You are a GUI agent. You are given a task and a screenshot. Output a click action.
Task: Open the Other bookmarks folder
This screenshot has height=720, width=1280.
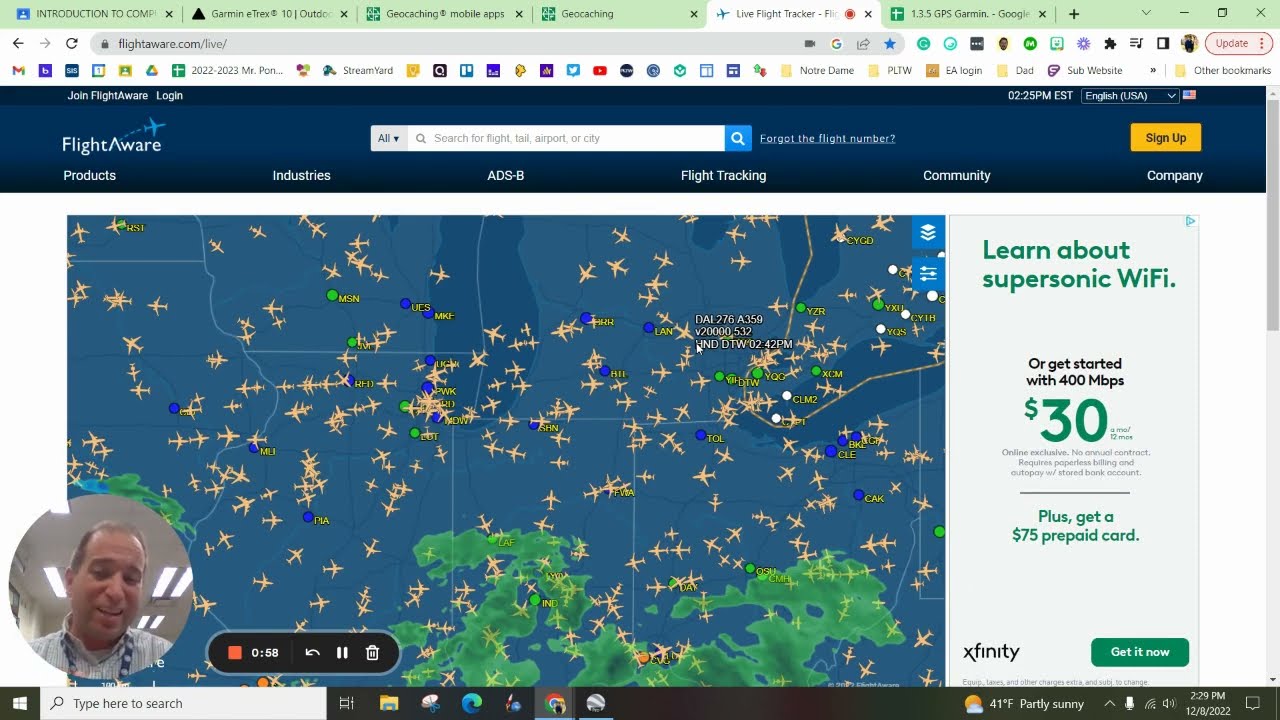[1222, 71]
